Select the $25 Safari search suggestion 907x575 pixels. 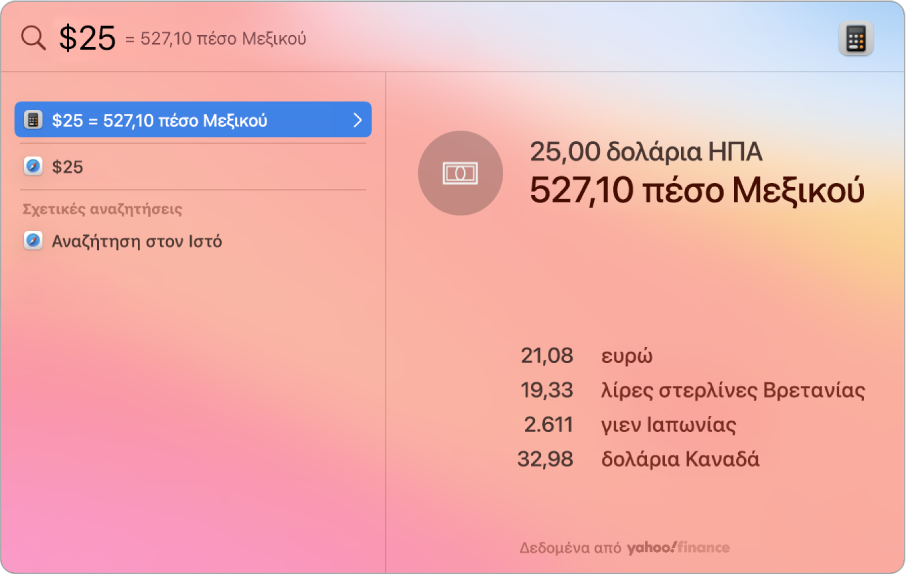point(68,167)
